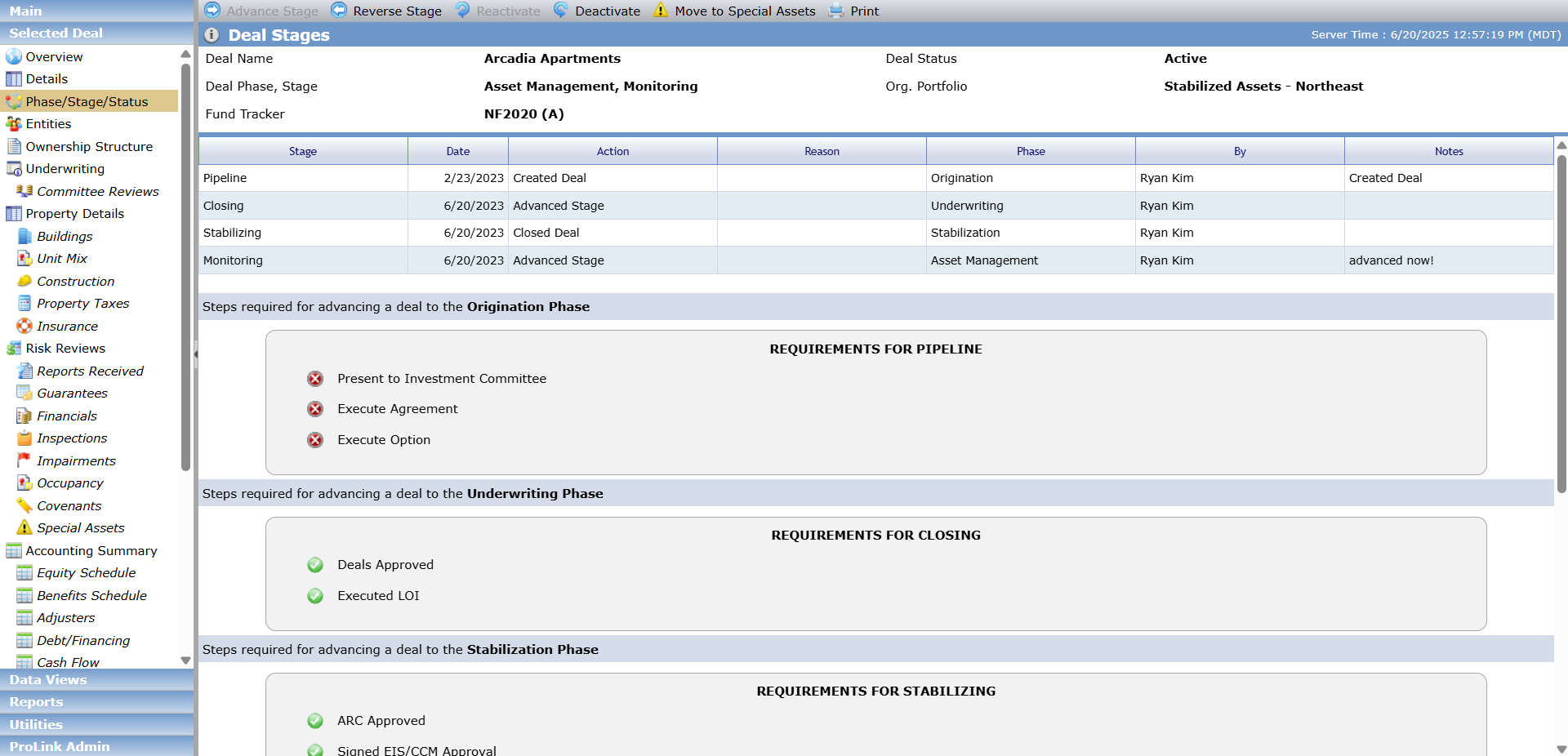Image resolution: width=1568 pixels, height=756 pixels.
Task: Click the Ownership Structure document icon
Action: click(14, 146)
